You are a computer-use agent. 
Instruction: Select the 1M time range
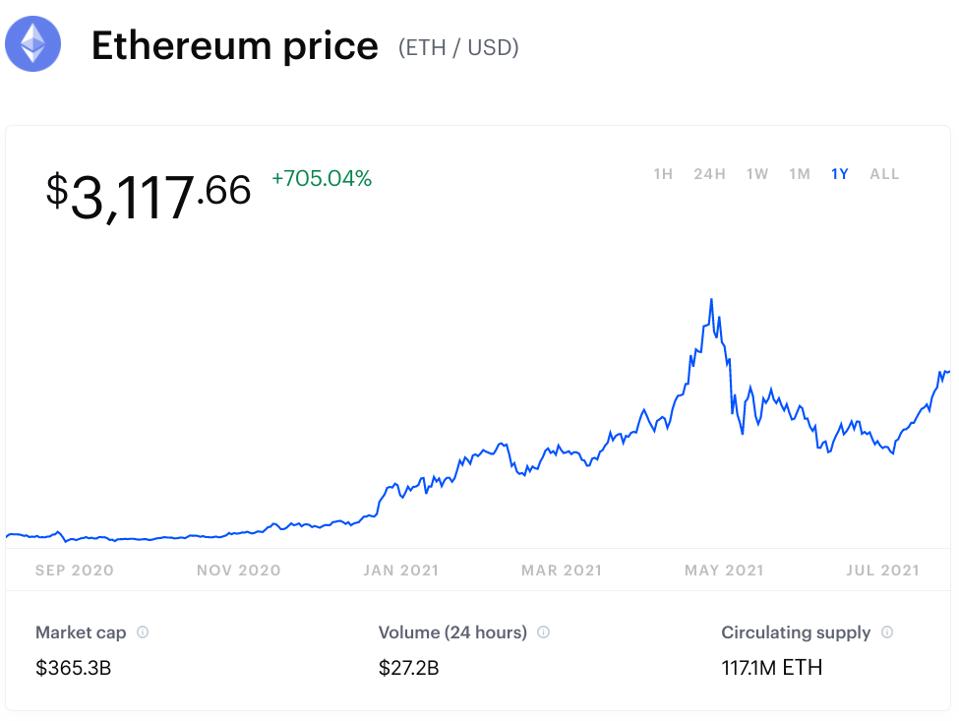[799, 174]
